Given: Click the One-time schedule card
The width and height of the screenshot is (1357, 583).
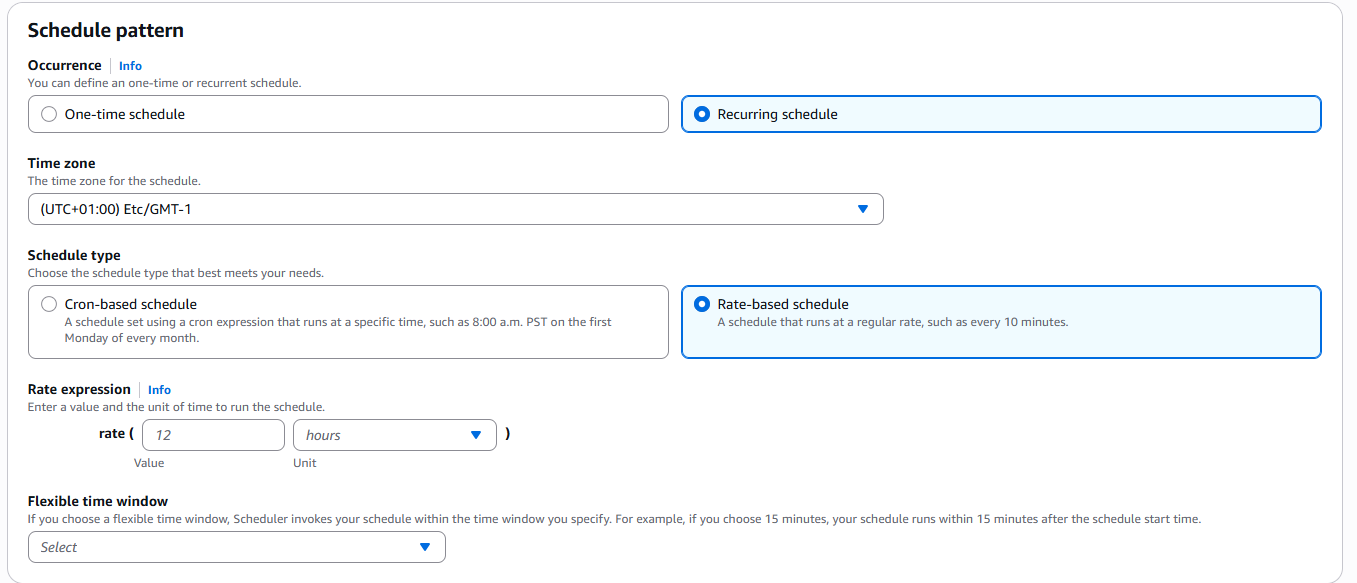Looking at the screenshot, I should [x=348, y=113].
